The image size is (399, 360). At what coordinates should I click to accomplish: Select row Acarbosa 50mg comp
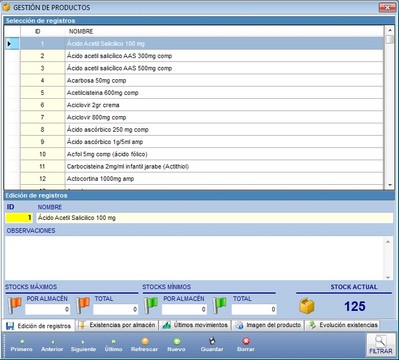(x=202, y=80)
